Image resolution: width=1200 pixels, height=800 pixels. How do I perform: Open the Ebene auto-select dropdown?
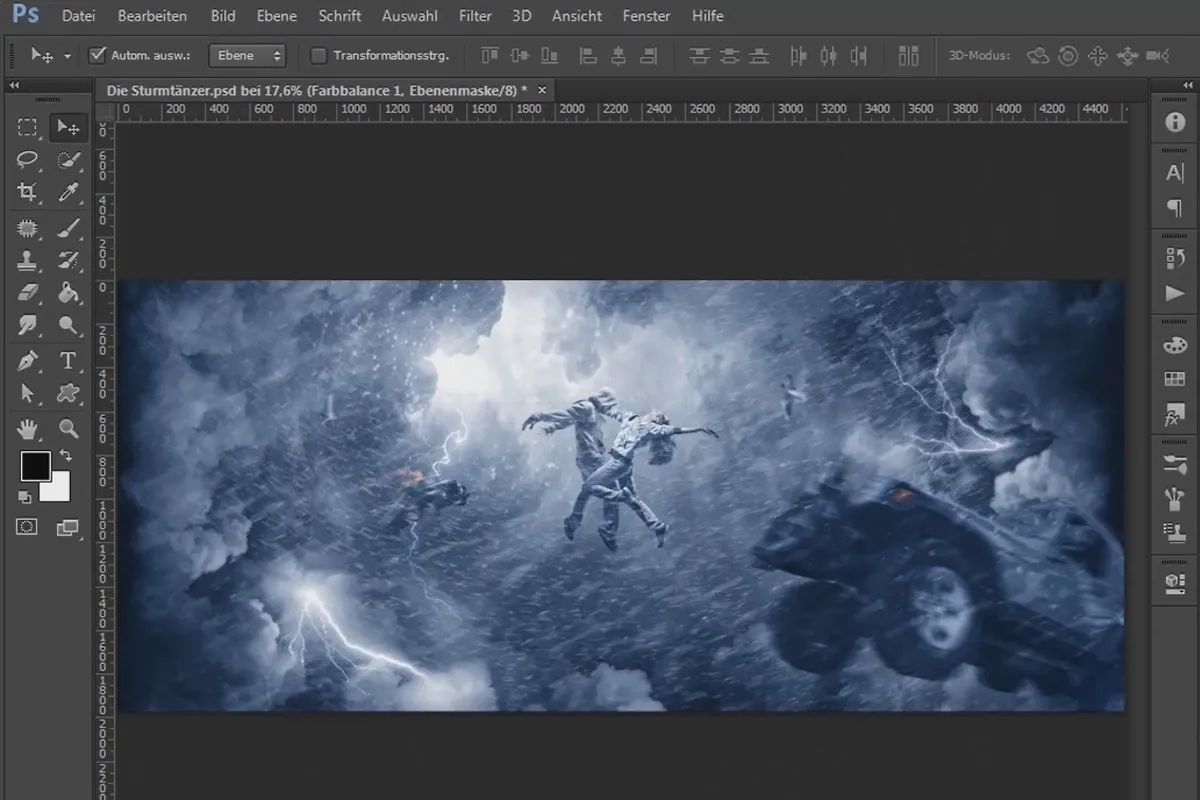247,55
